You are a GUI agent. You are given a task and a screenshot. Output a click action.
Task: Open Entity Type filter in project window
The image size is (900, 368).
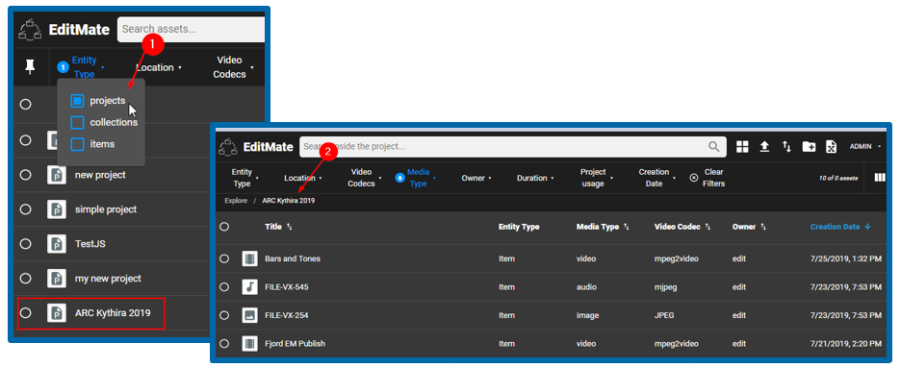point(244,178)
